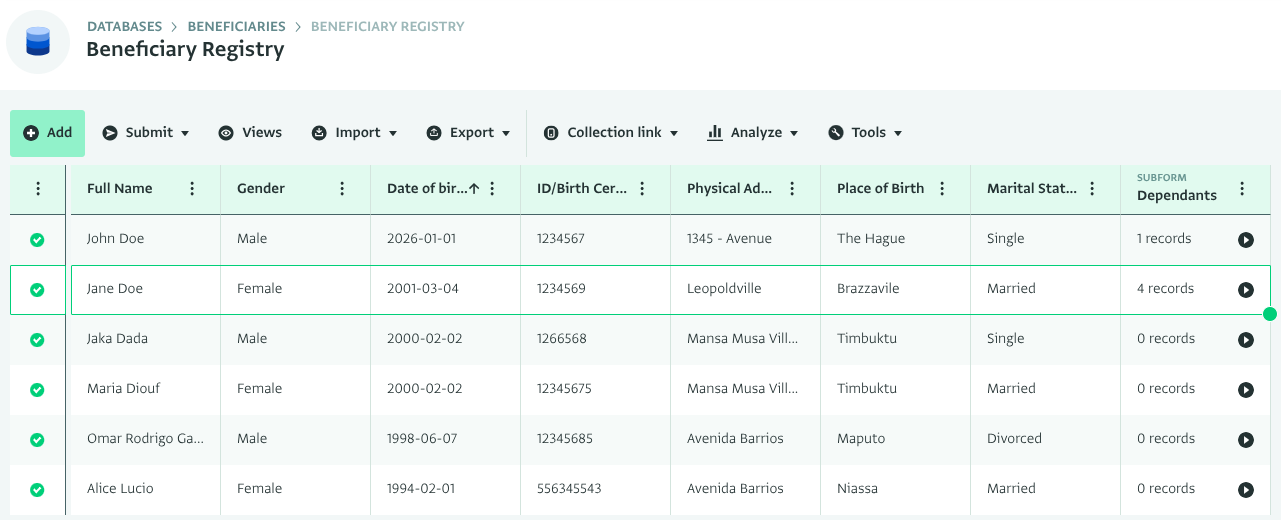Click the Place of Birth column kebab icon

coord(942,188)
